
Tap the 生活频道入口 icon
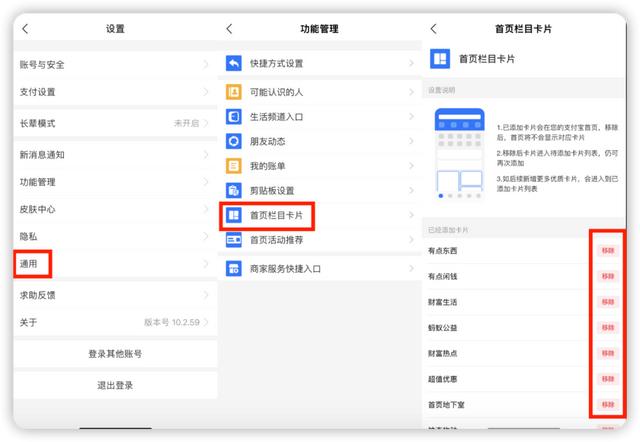point(233,117)
